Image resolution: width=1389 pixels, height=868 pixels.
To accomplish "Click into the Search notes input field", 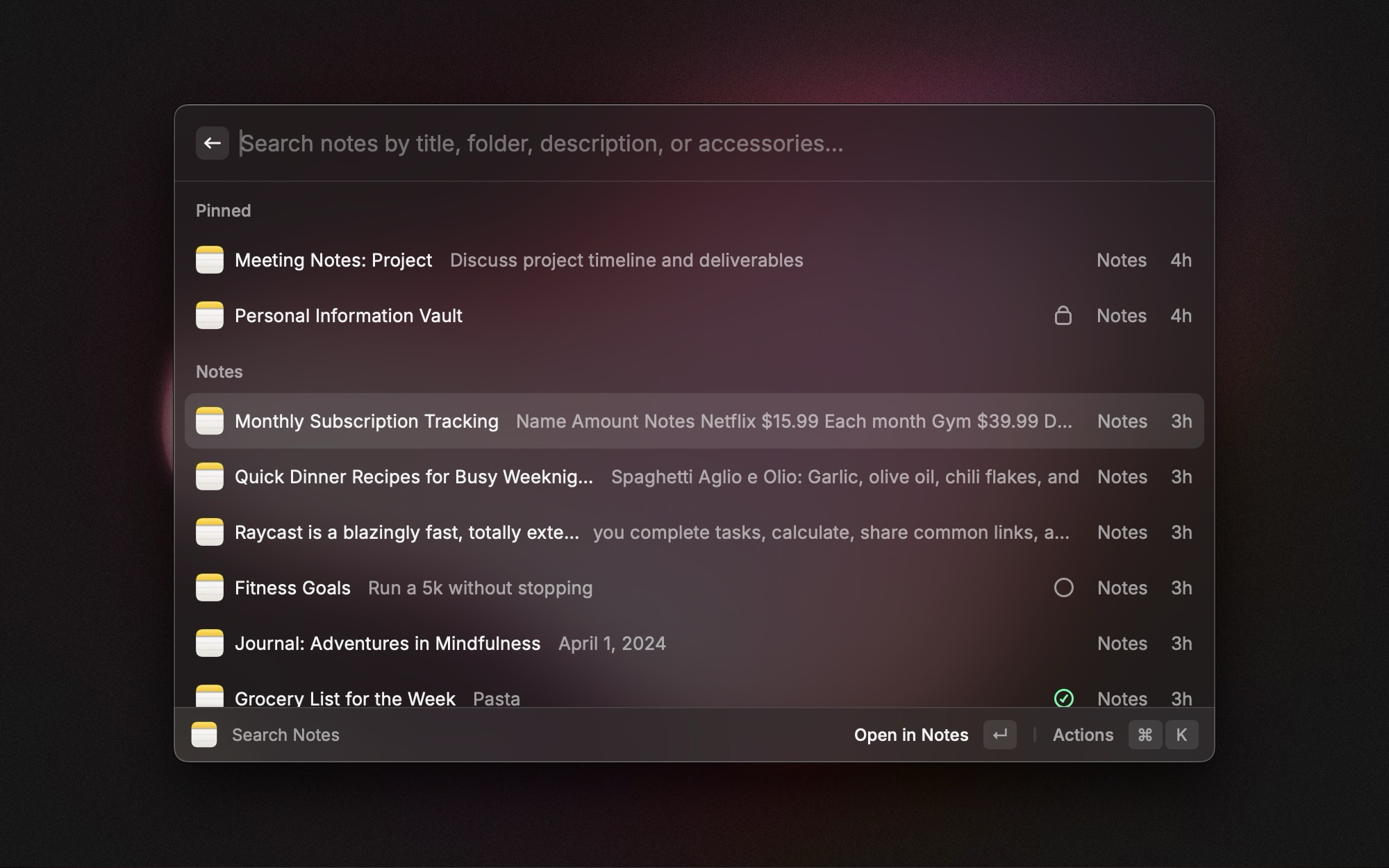I will (625, 143).
